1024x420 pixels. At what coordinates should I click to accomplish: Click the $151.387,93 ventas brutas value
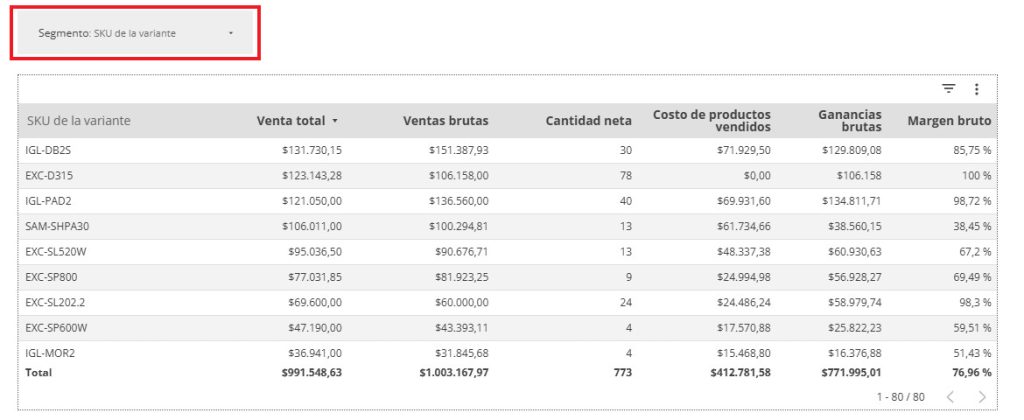coord(458,150)
